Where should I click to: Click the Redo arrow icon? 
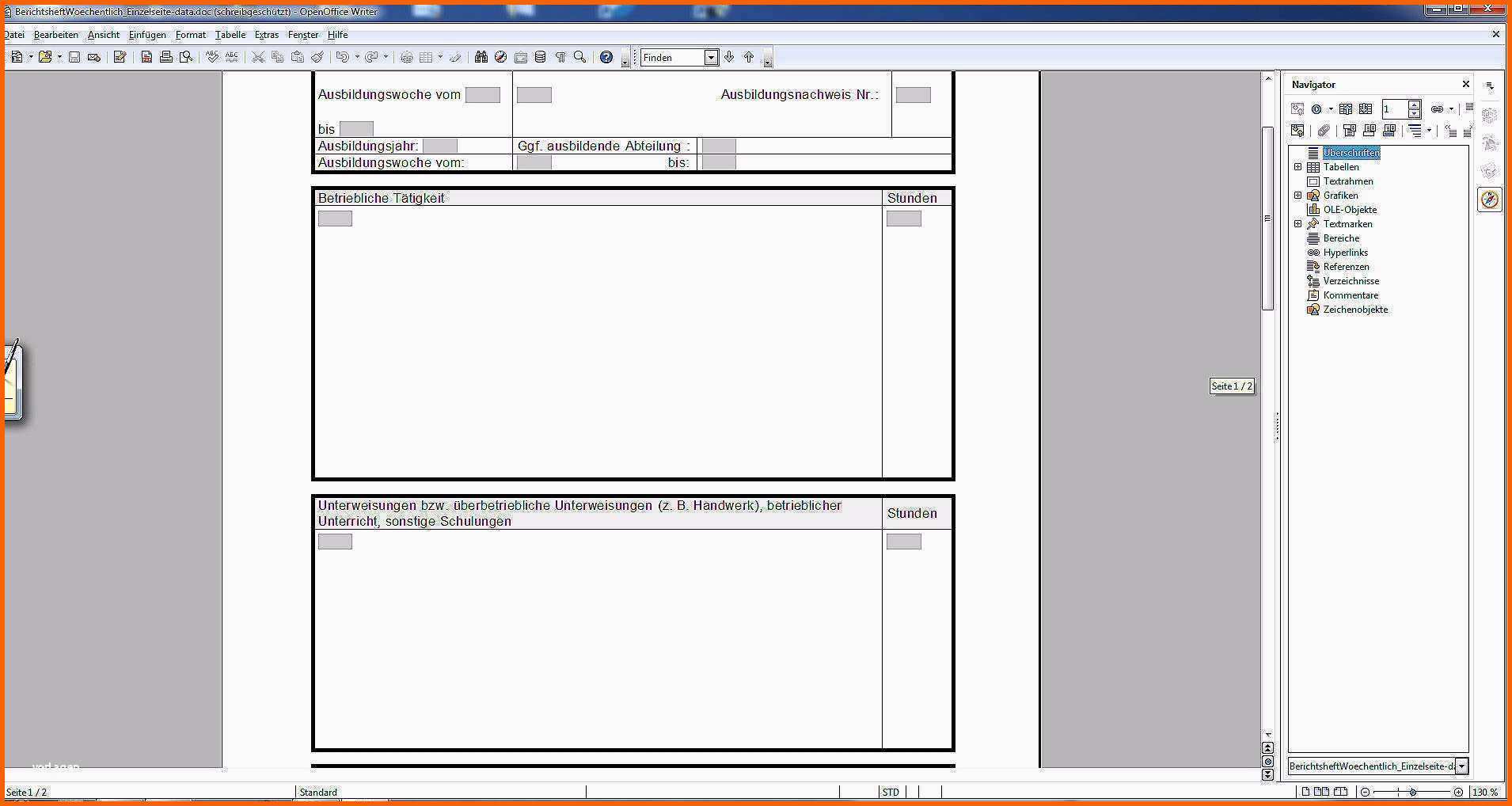pyautogui.click(x=371, y=57)
